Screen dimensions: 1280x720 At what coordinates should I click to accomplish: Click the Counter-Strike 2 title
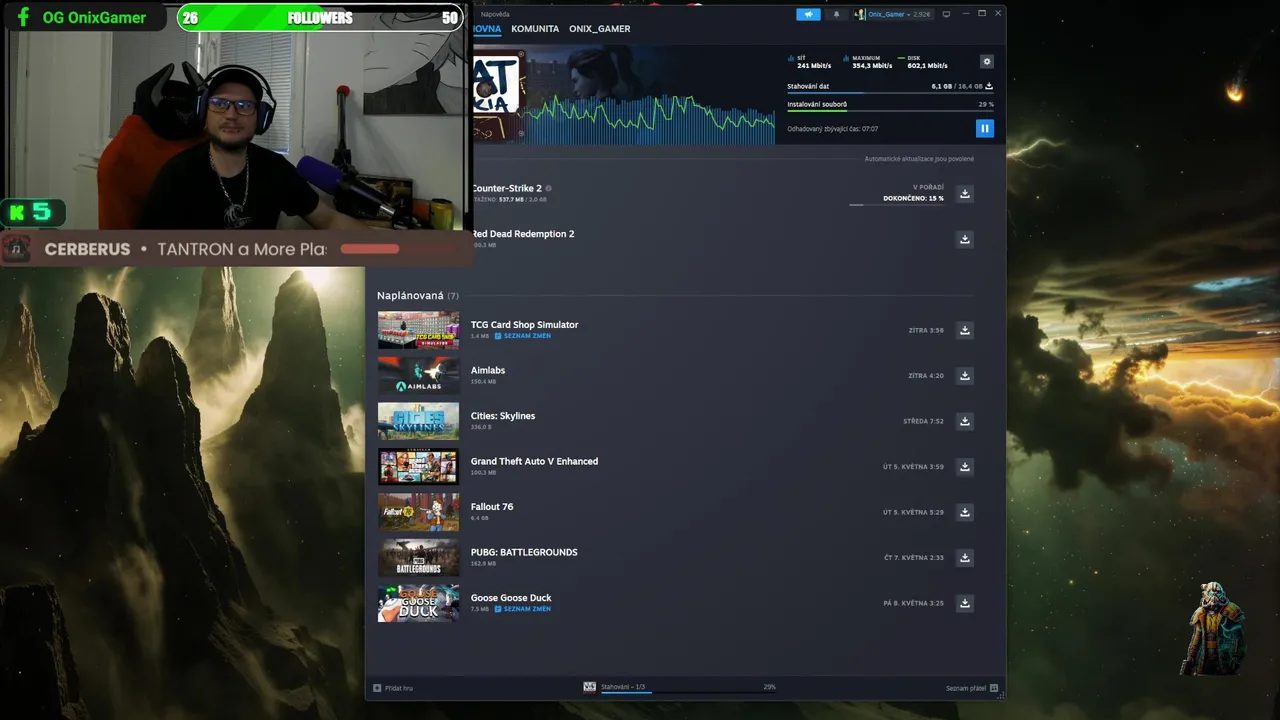tap(507, 188)
